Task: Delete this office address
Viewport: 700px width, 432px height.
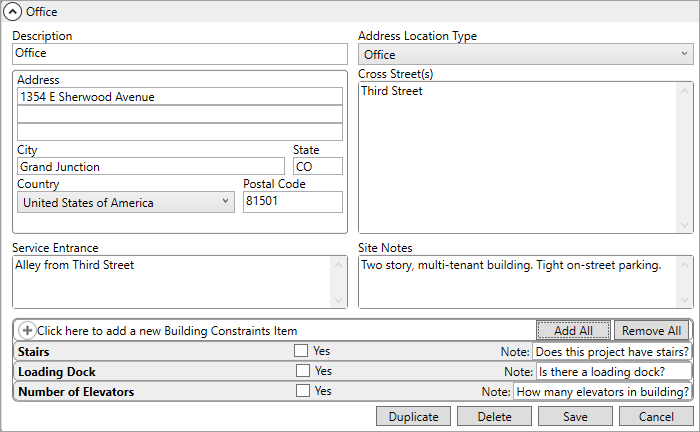Action: (494, 416)
